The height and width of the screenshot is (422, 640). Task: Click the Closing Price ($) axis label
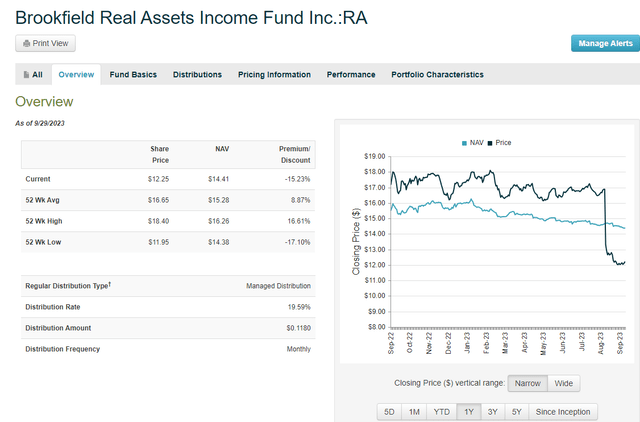[356, 242]
